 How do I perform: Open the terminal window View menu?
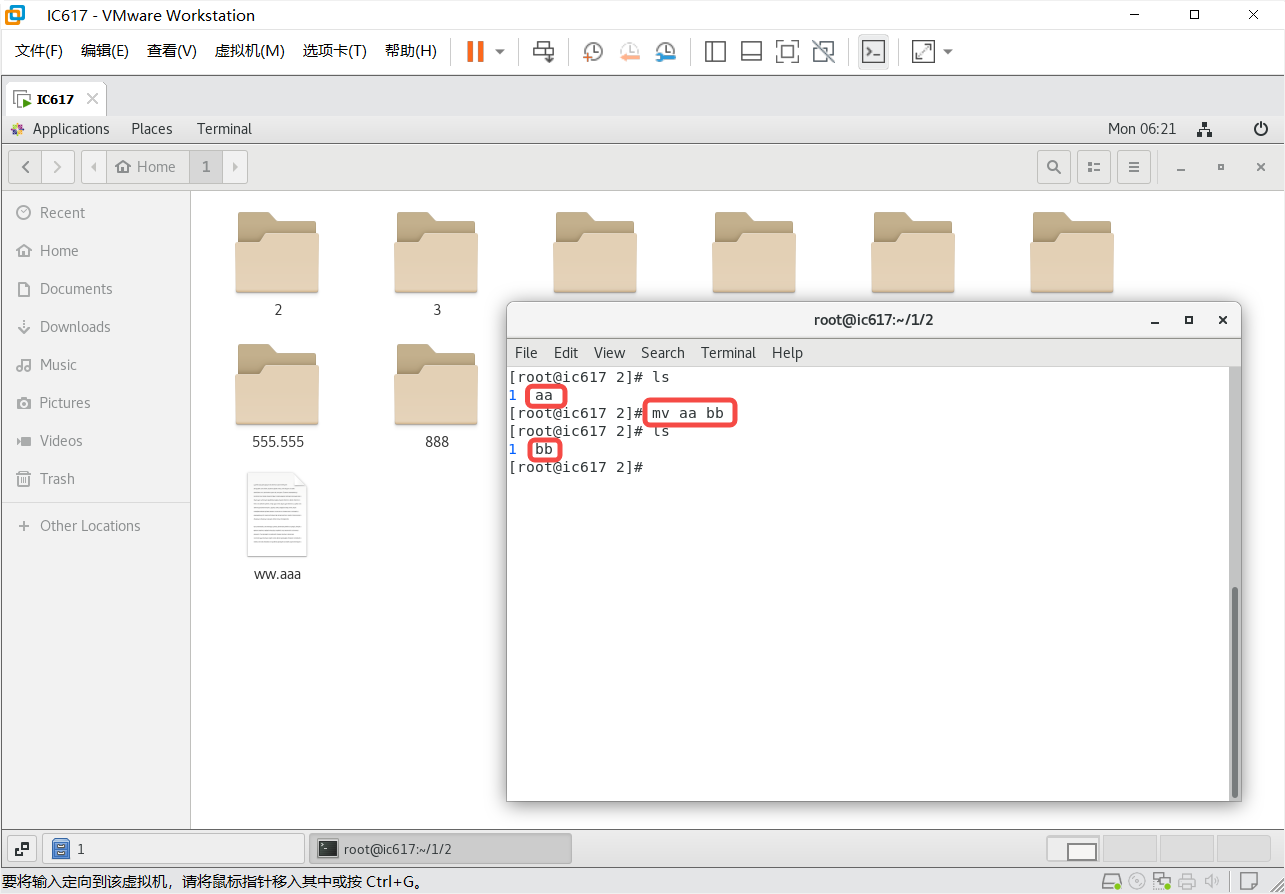609,353
